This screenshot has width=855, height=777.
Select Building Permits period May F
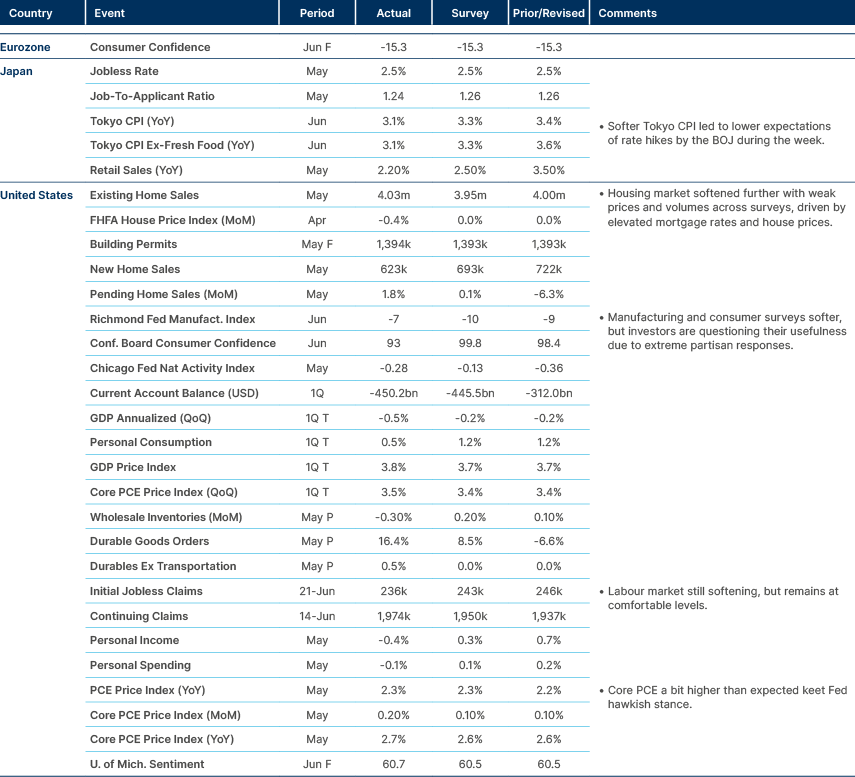click(317, 244)
